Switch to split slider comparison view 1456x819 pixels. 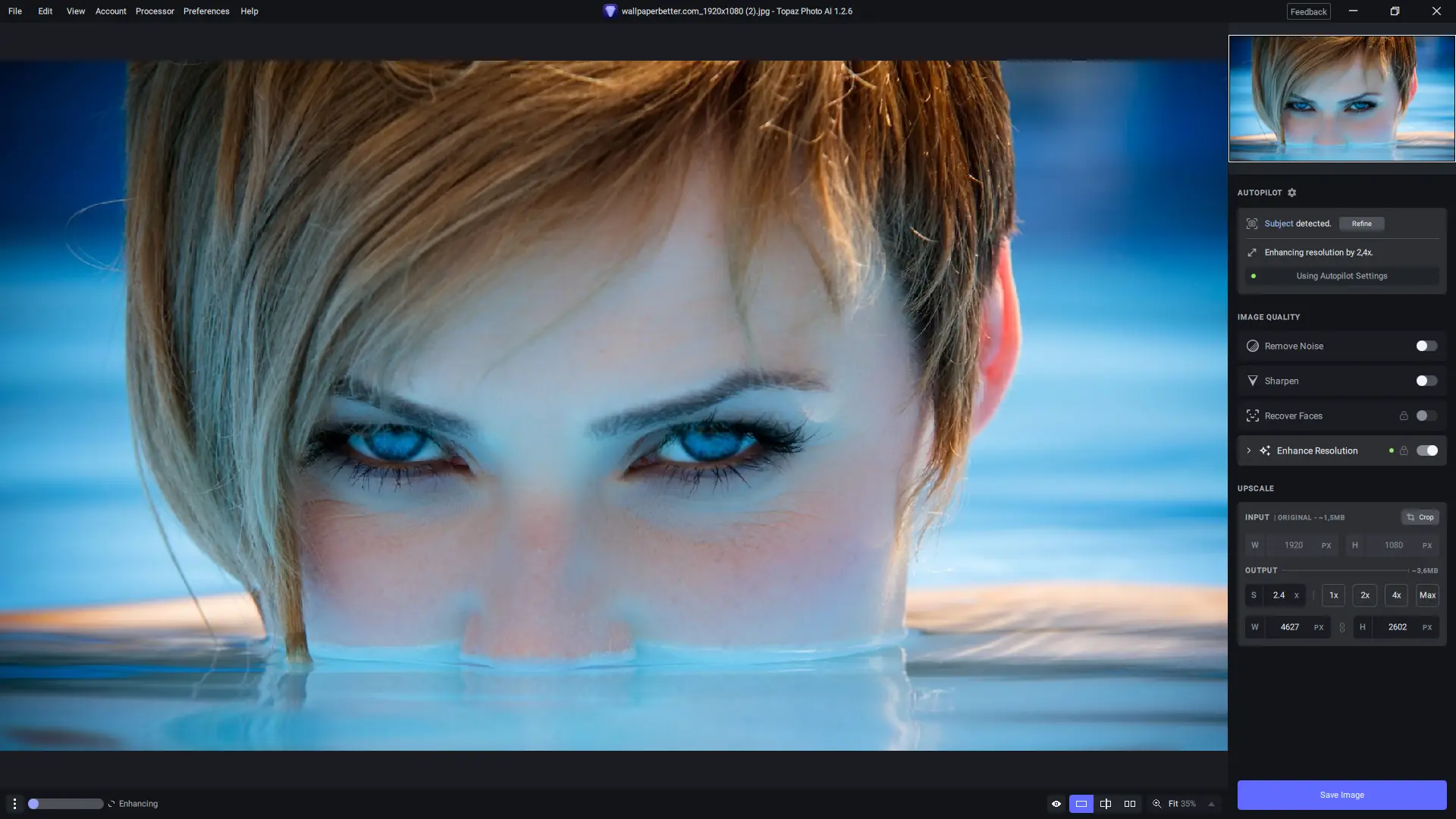1106,804
